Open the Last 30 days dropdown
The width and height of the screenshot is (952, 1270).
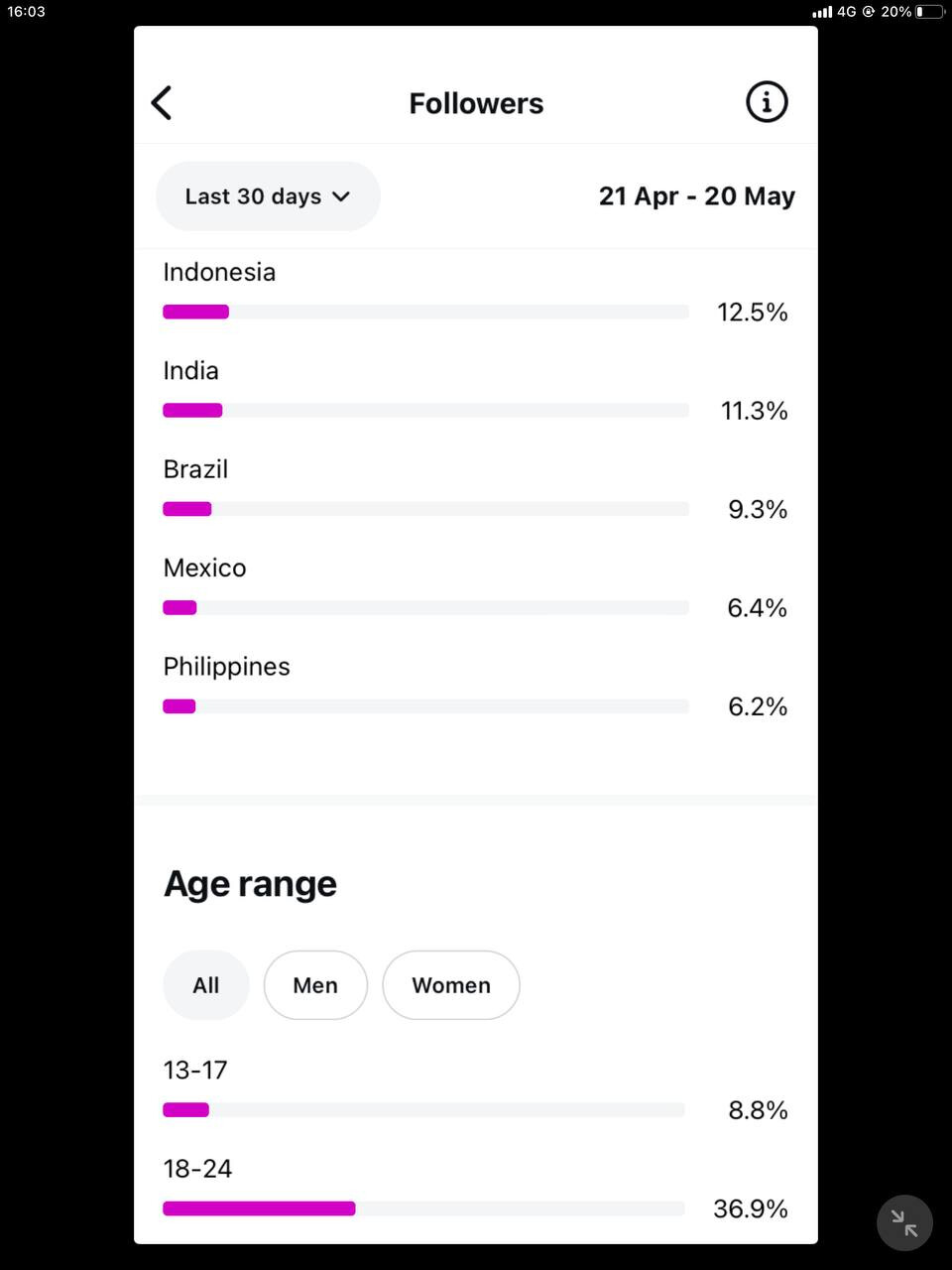click(x=268, y=196)
